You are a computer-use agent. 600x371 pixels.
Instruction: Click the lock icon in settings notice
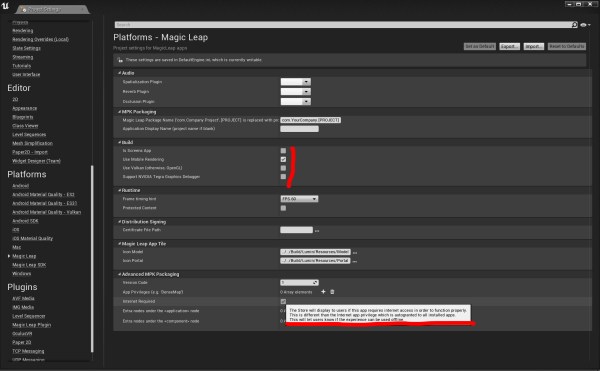[x=120, y=60]
